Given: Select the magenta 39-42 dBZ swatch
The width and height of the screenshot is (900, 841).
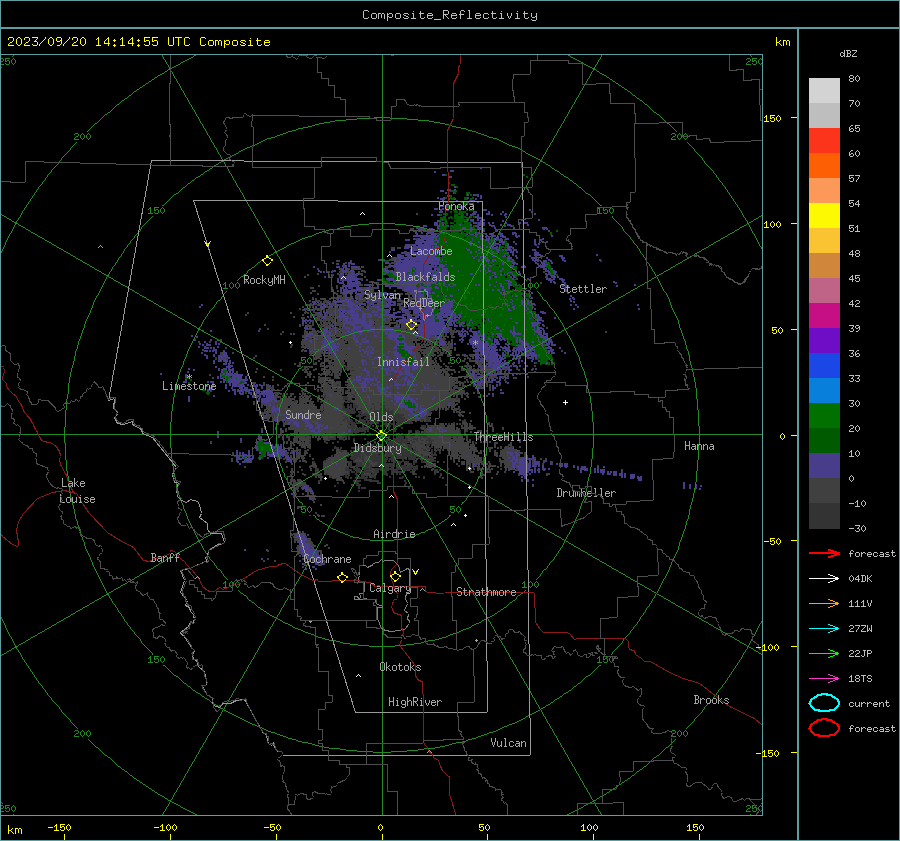Looking at the screenshot, I should pyautogui.click(x=824, y=316).
